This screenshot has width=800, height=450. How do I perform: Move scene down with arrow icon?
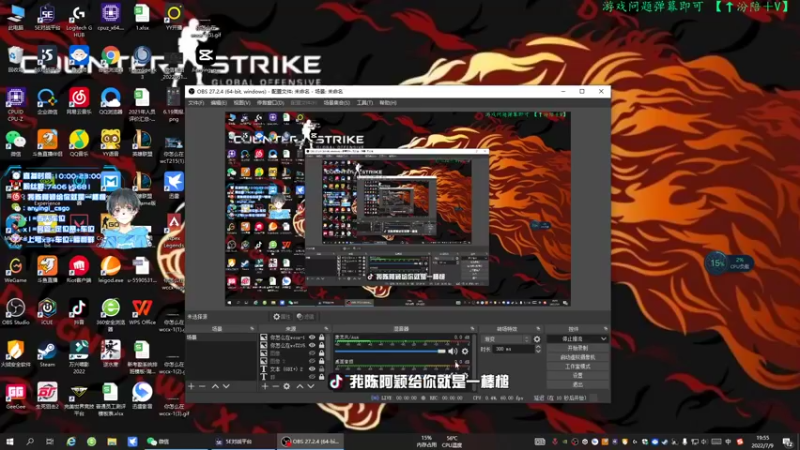pos(226,386)
